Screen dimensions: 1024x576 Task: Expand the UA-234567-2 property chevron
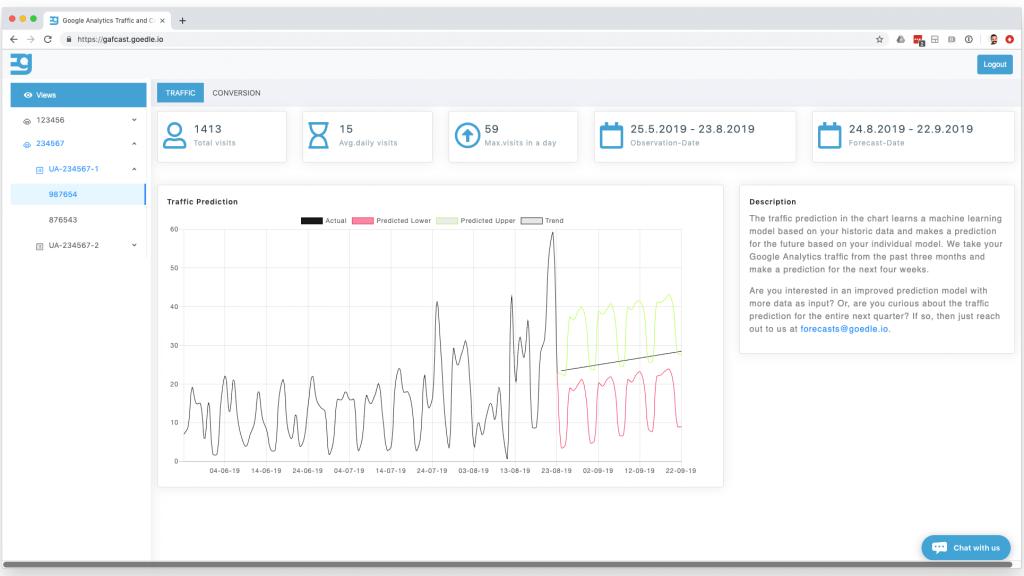[x=134, y=246]
